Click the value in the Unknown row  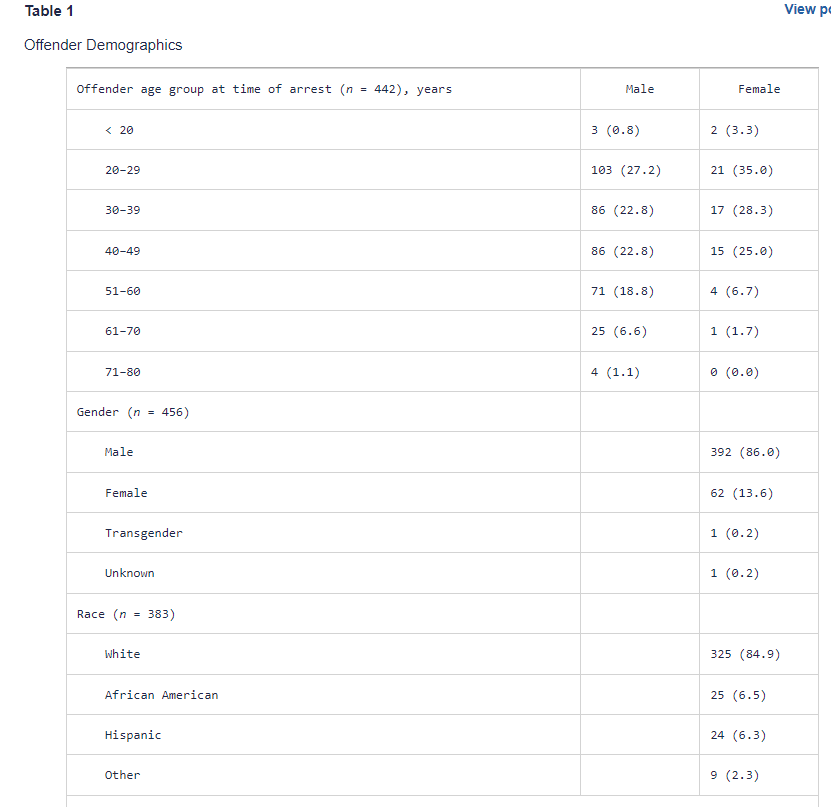(x=735, y=573)
